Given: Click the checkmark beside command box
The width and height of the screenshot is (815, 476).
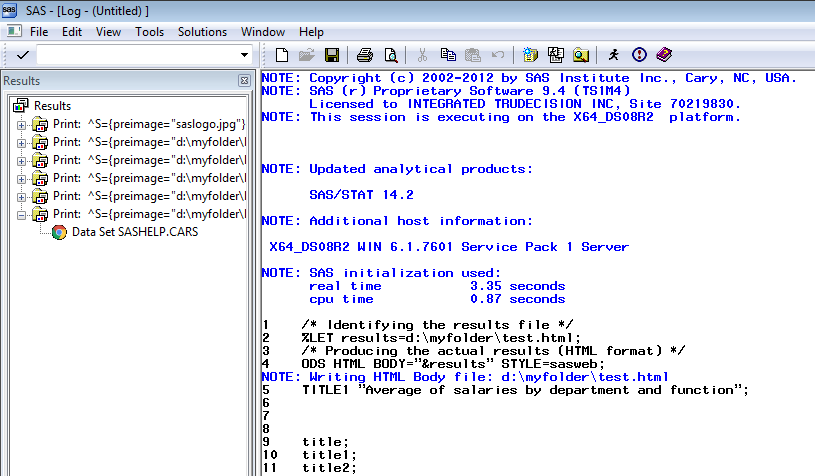Looking at the screenshot, I should [23, 55].
